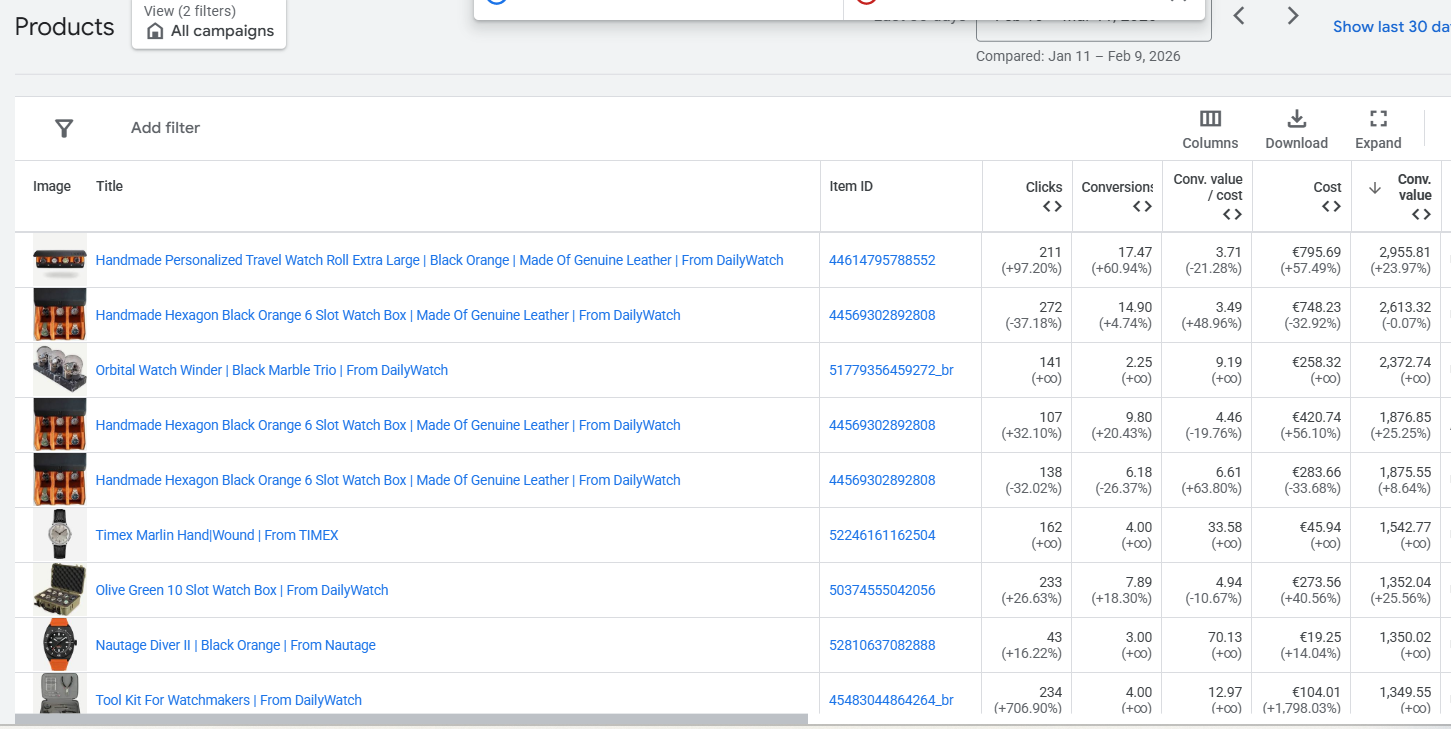Open Tool Kit For Watchmakers title link
The image size is (1451, 729).
(x=229, y=700)
